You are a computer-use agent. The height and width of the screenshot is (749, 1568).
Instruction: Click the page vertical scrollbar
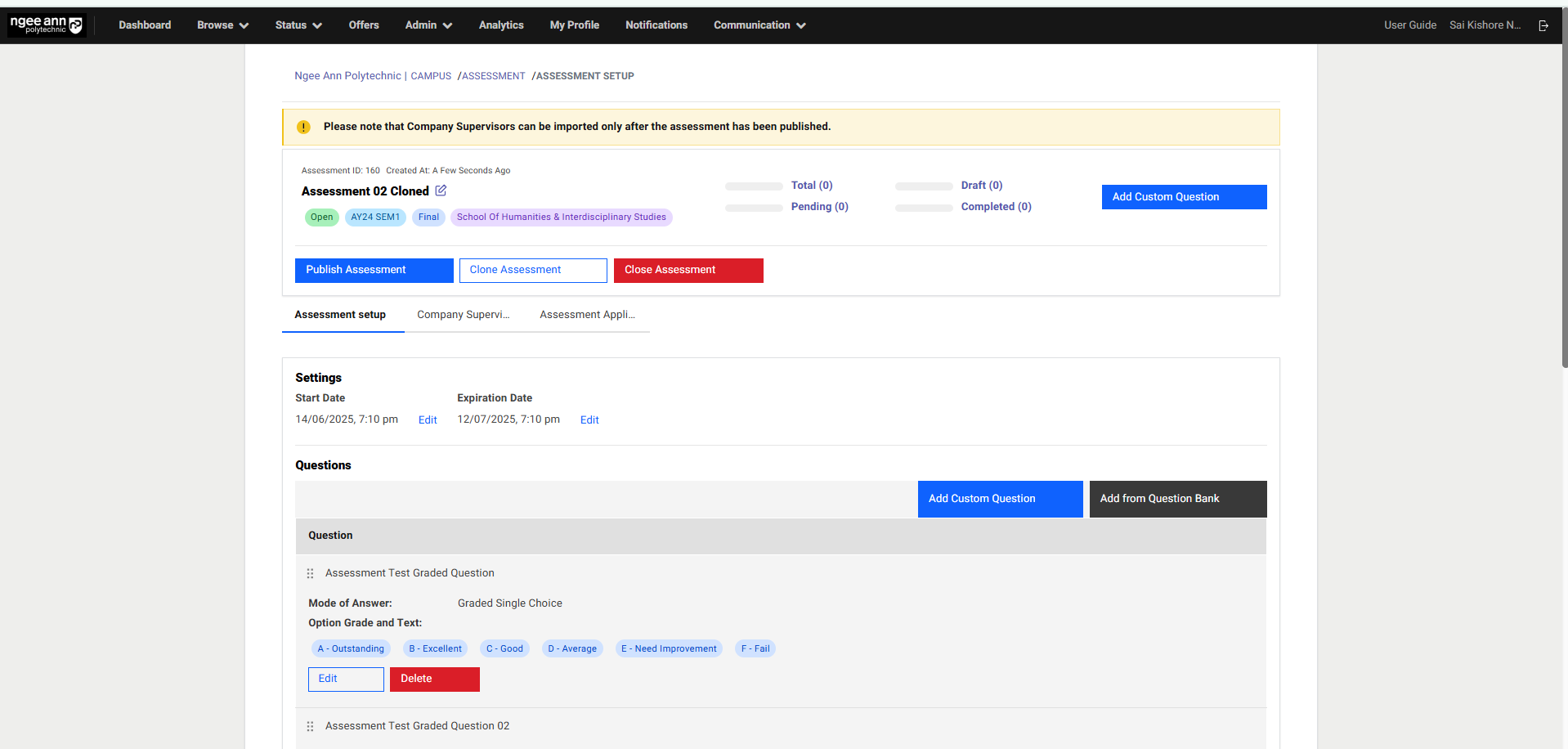coord(1564,204)
